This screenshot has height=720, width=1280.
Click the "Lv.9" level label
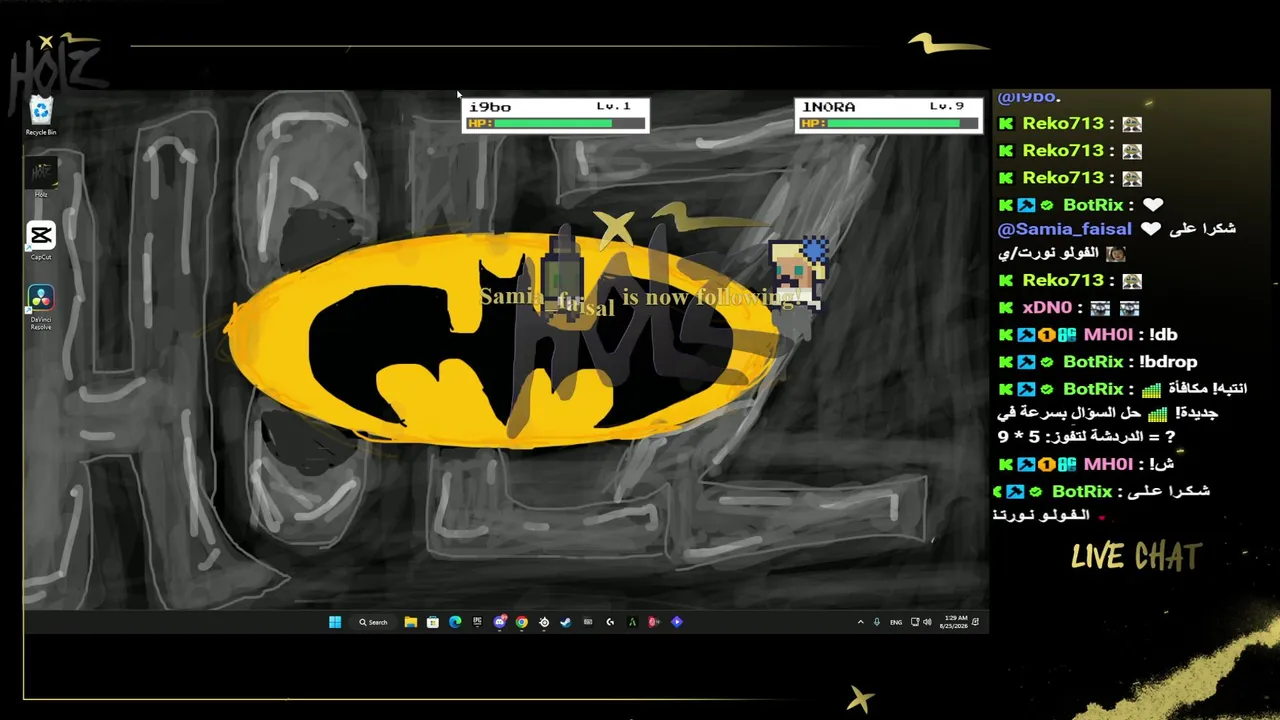(x=946, y=106)
